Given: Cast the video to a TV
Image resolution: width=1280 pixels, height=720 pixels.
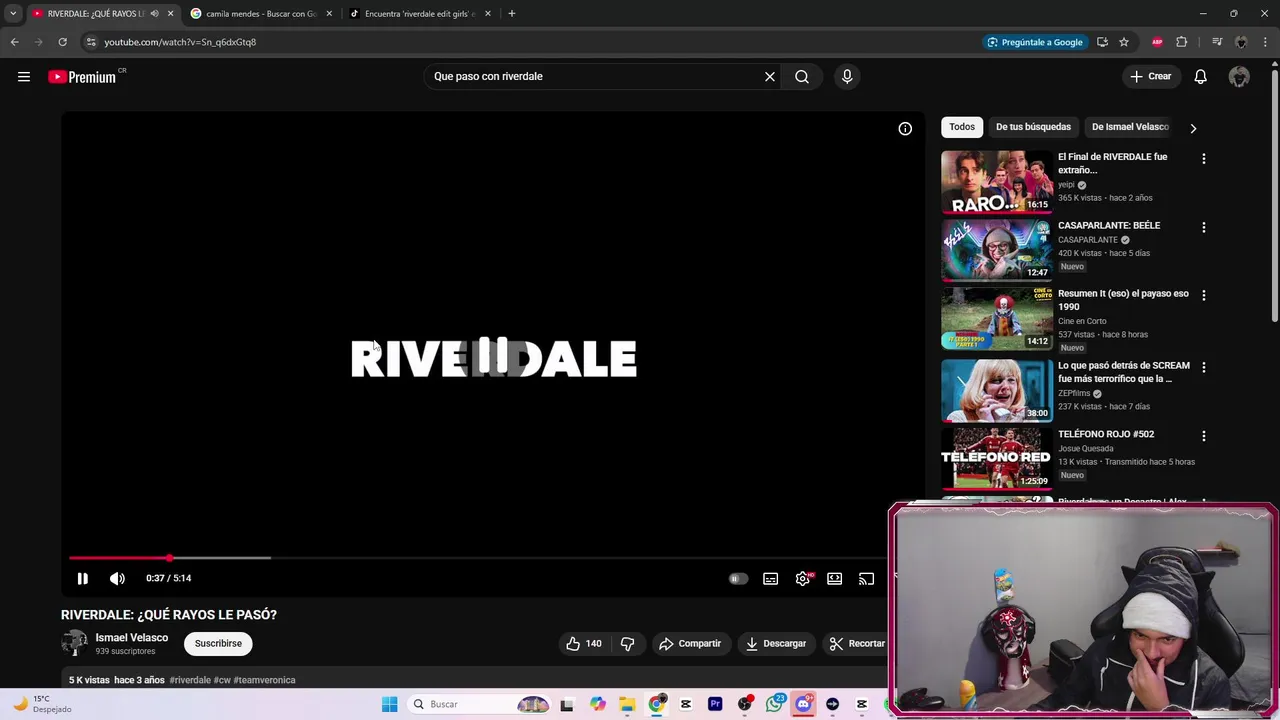Looking at the screenshot, I should 867,579.
